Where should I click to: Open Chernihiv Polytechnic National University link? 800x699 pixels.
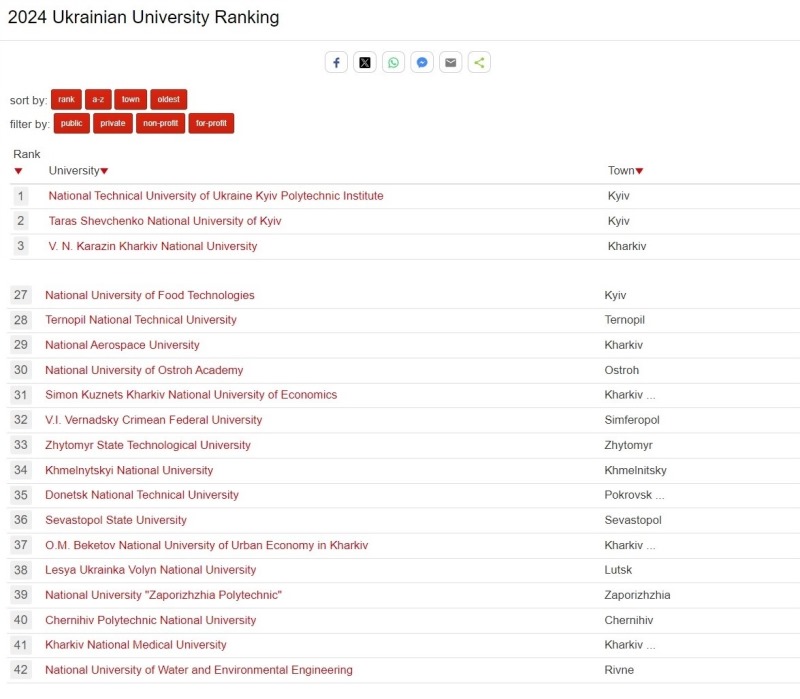click(151, 620)
